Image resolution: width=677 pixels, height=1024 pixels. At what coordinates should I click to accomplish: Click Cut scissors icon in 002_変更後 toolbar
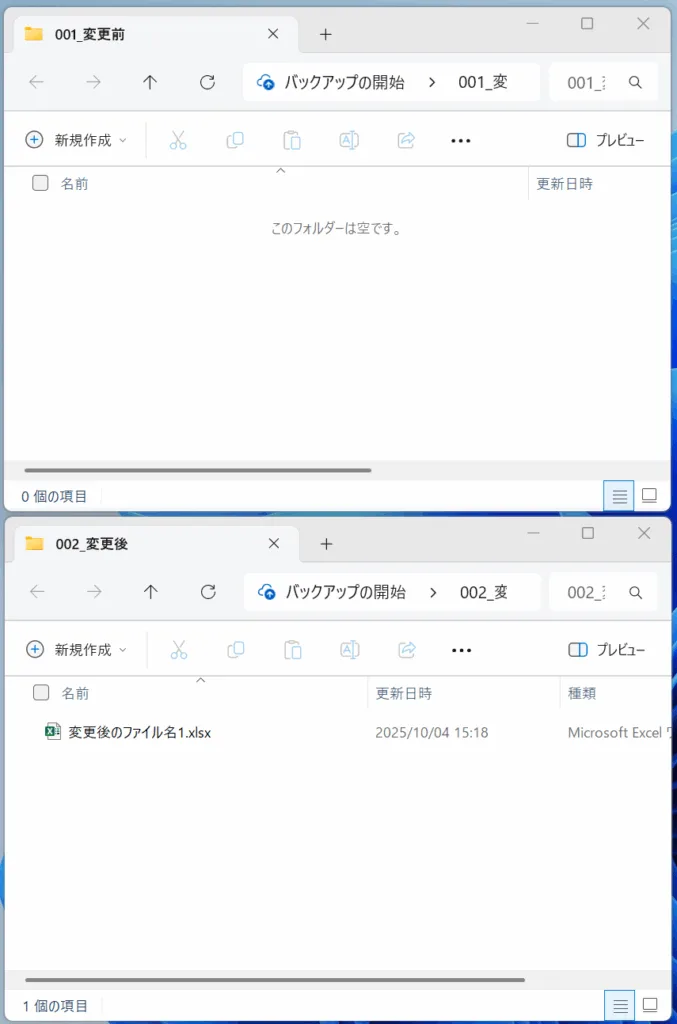click(x=179, y=650)
